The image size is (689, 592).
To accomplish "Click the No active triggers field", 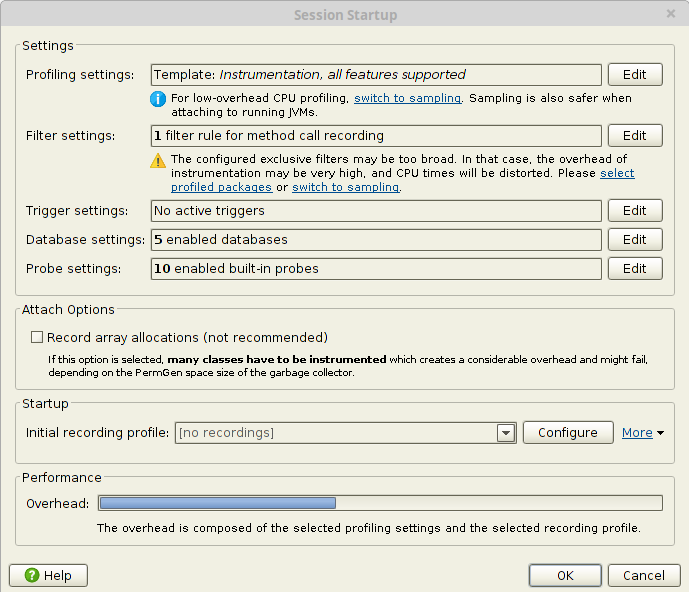I will [x=376, y=211].
